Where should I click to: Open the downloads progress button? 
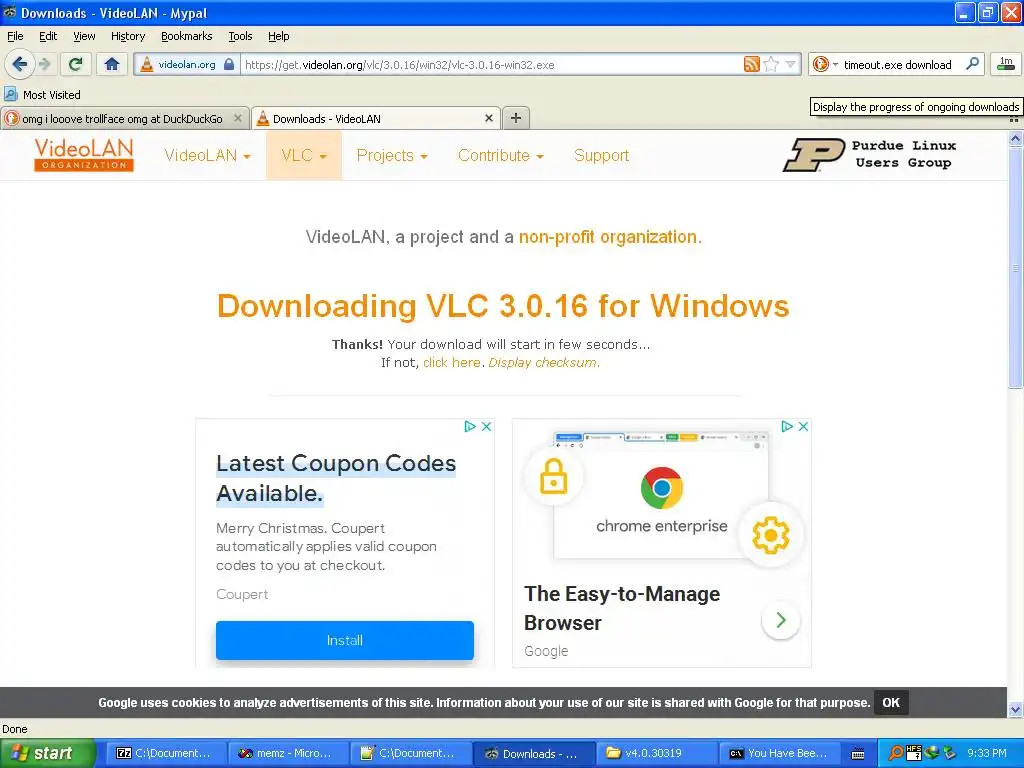click(x=1006, y=64)
